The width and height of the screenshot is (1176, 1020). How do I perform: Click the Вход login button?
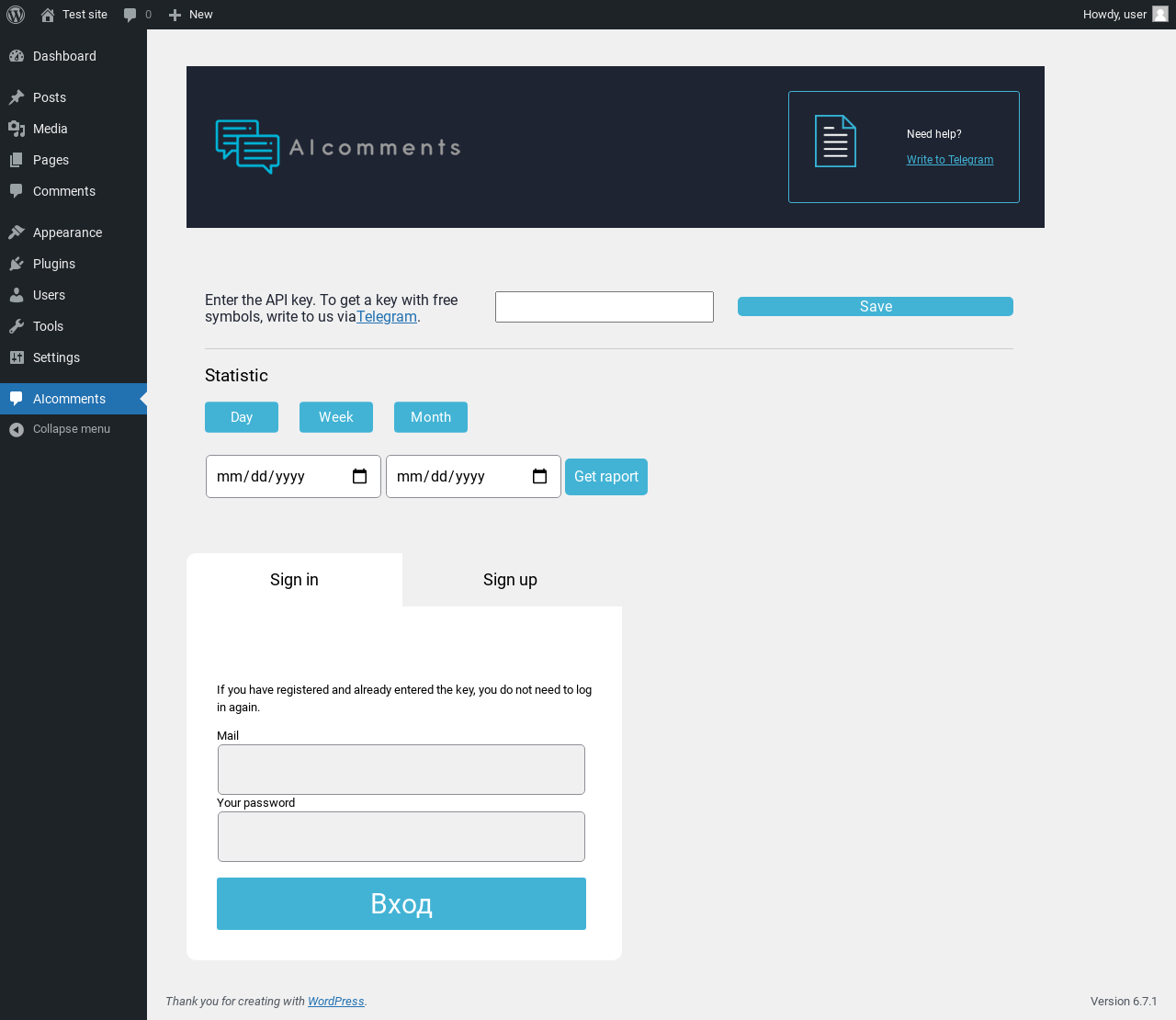401,904
